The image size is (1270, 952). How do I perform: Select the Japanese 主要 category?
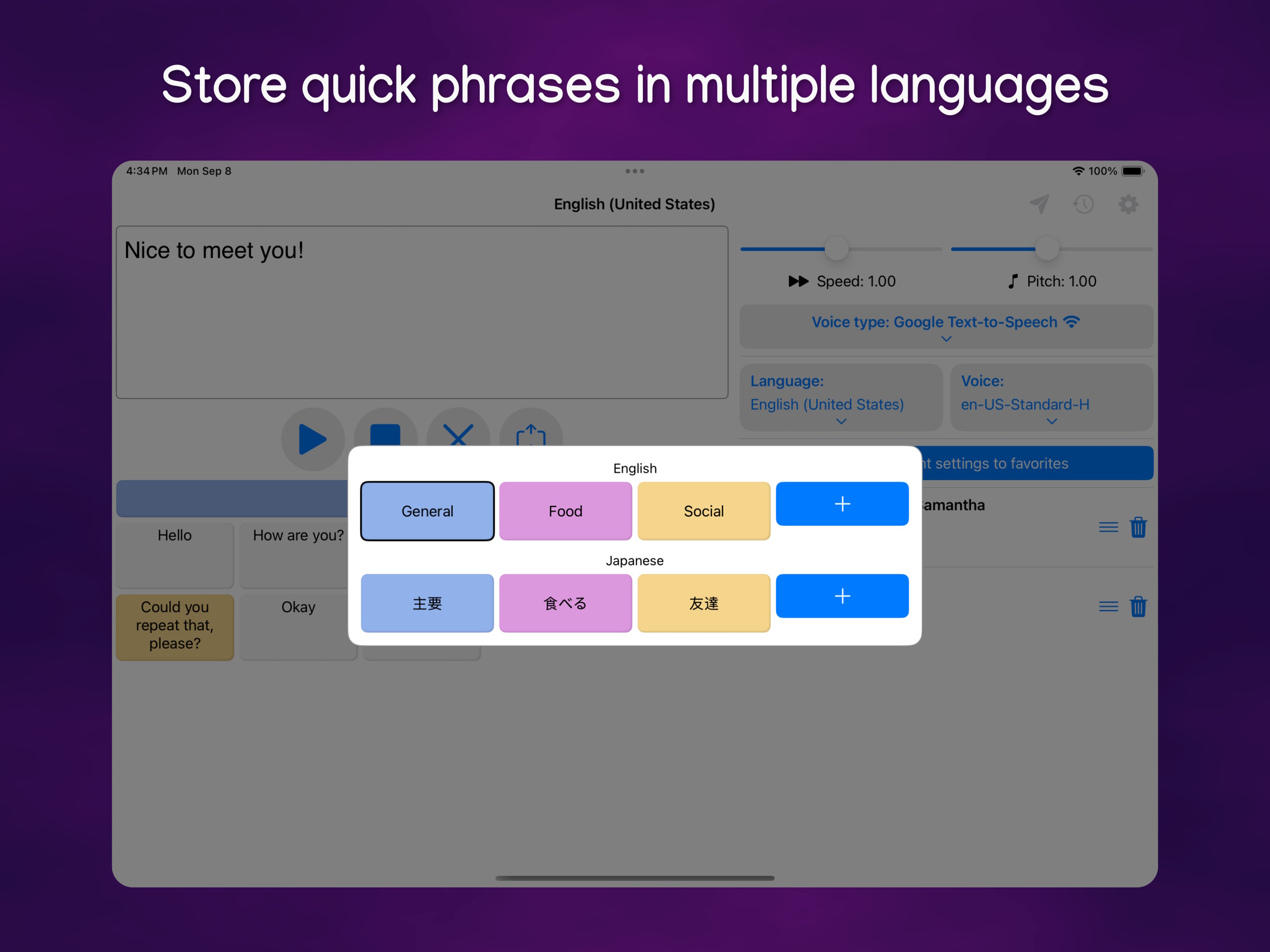coord(426,603)
